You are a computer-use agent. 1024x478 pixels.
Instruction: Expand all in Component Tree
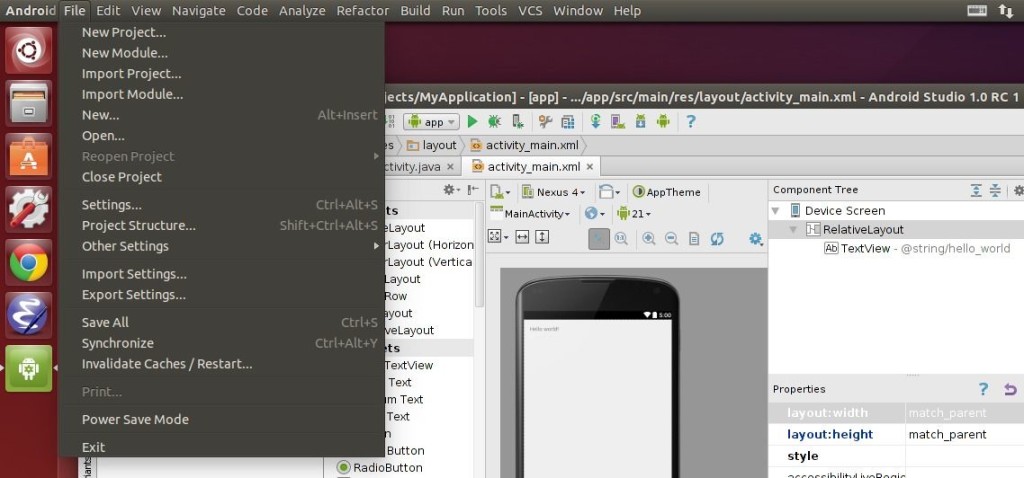click(976, 190)
